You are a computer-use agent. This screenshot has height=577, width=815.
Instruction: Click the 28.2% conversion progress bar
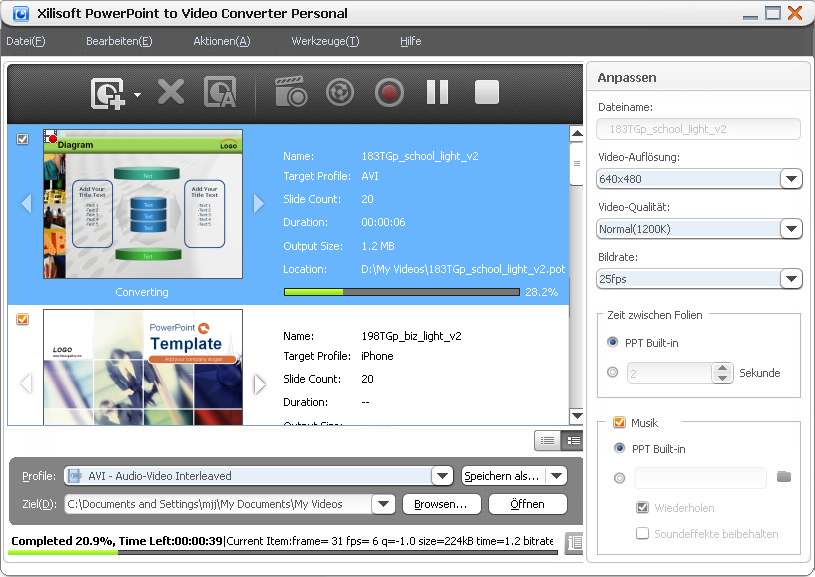(x=402, y=292)
